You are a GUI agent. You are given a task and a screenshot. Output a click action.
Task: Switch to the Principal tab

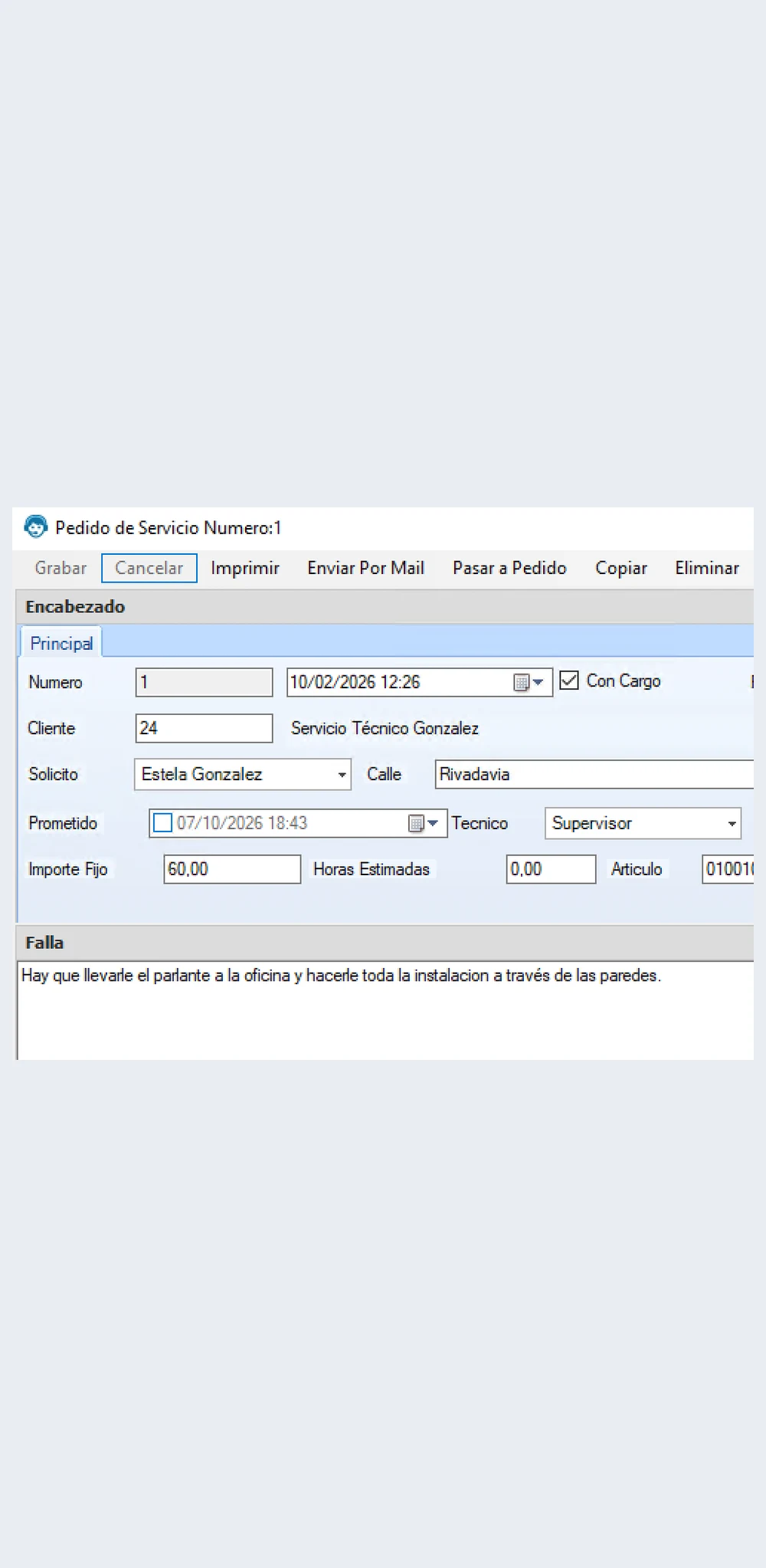[61, 643]
